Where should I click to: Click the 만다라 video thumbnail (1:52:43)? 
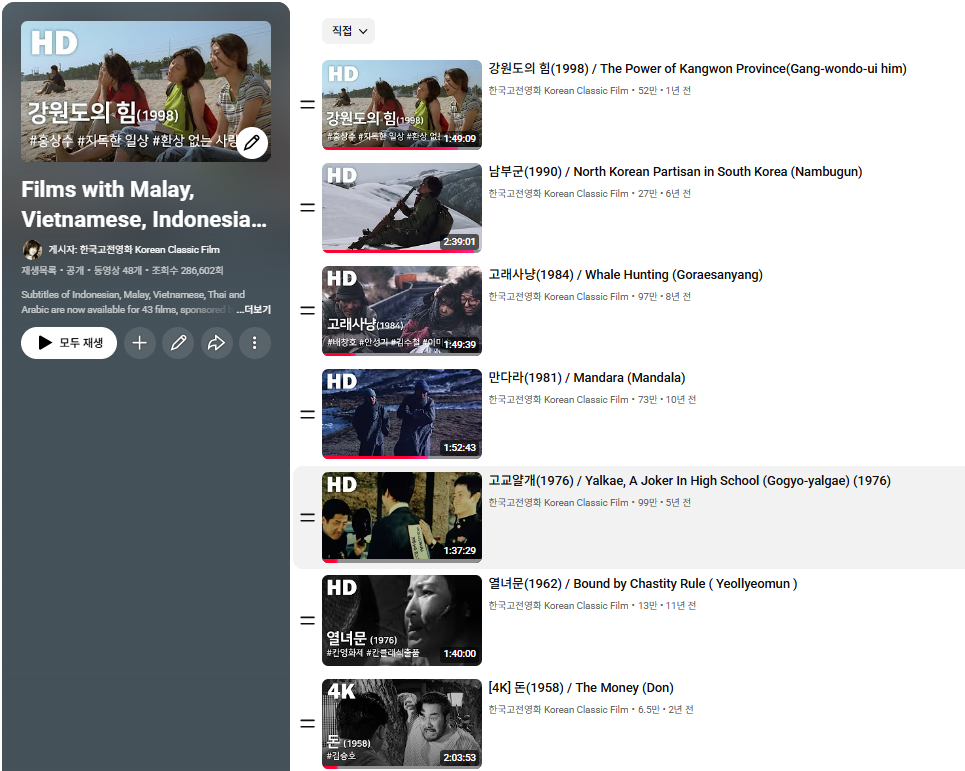(x=402, y=414)
